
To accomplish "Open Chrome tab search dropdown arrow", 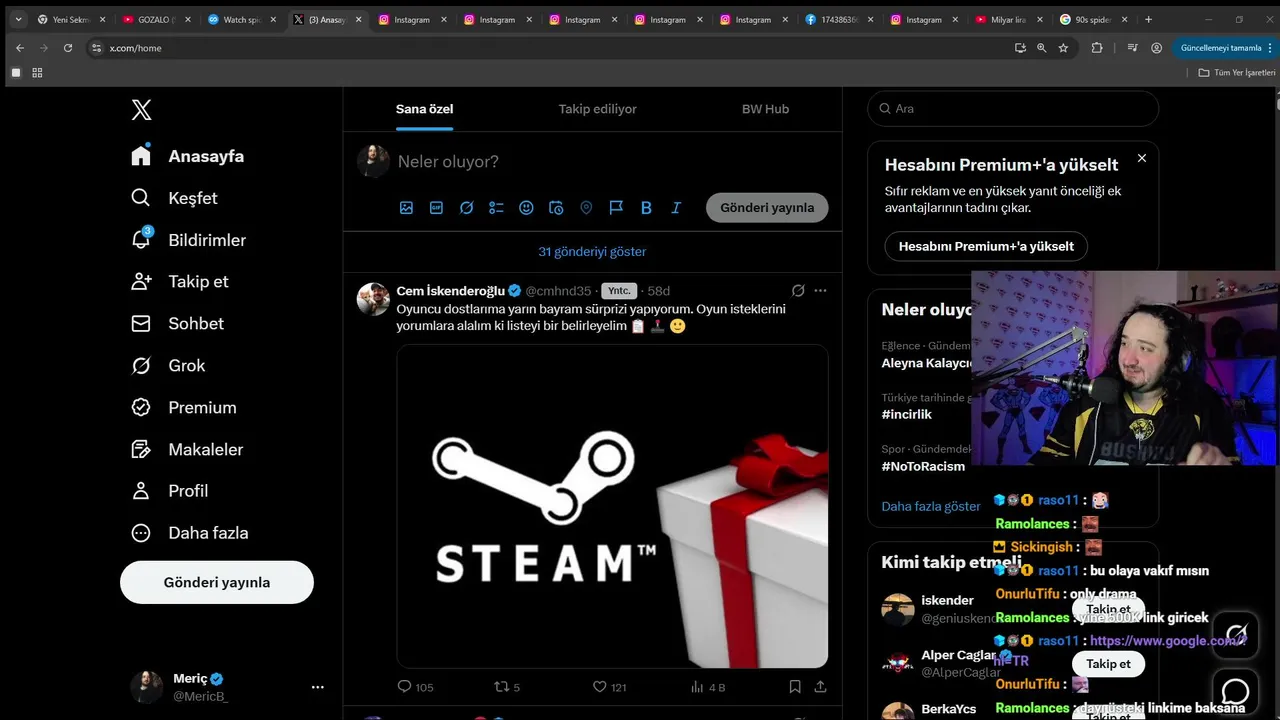I will point(18,19).
